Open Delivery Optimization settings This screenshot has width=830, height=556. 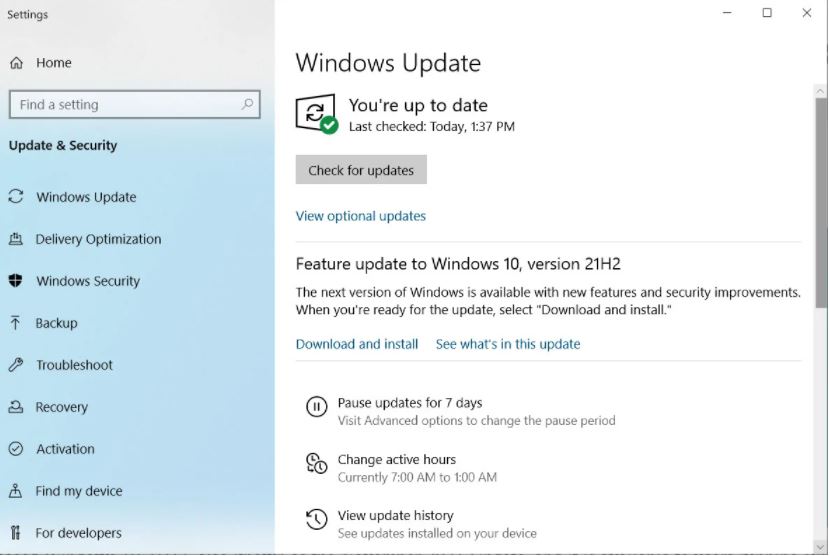coord(98,239)
